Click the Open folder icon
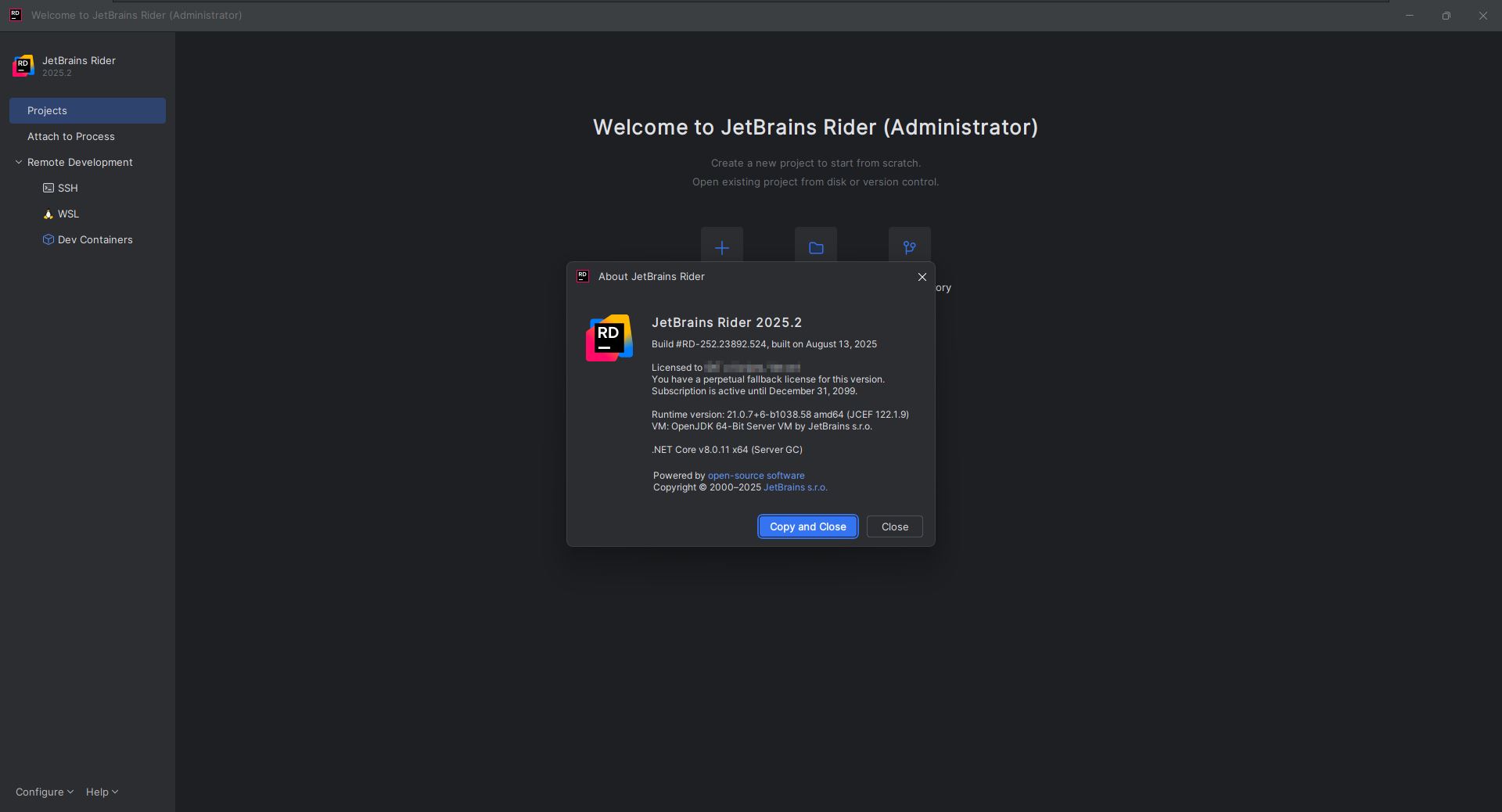Screen dimensions: 1502x812 [816, 247]
